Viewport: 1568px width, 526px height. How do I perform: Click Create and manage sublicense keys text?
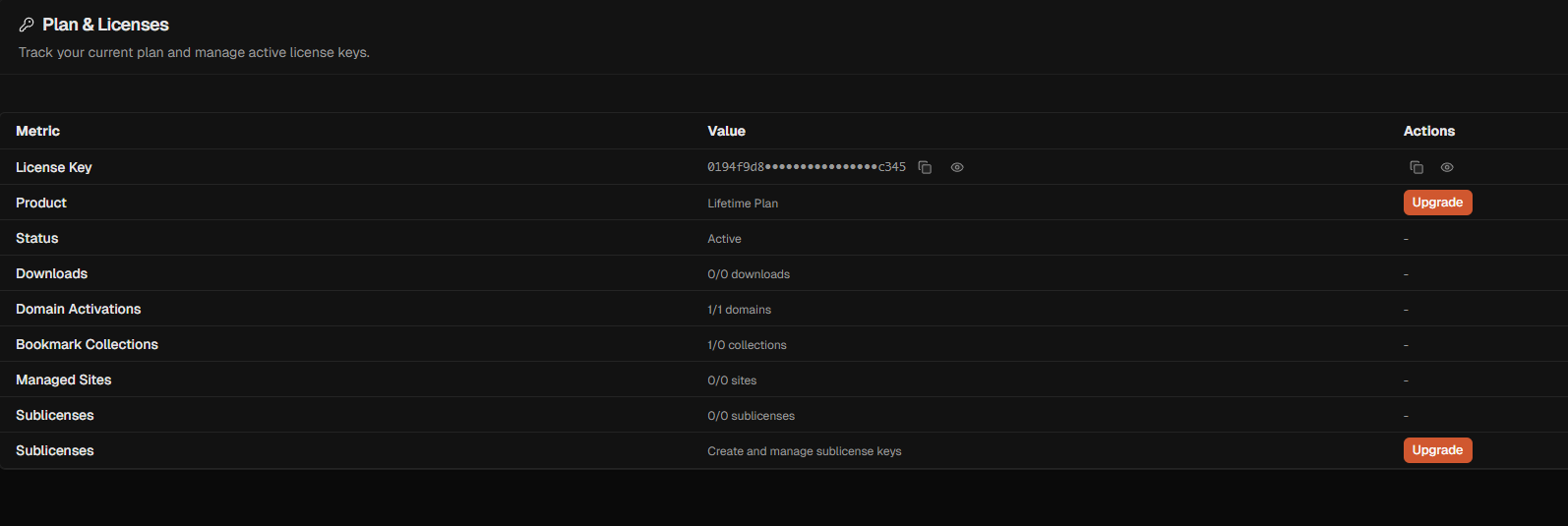[x=804, y=451]
